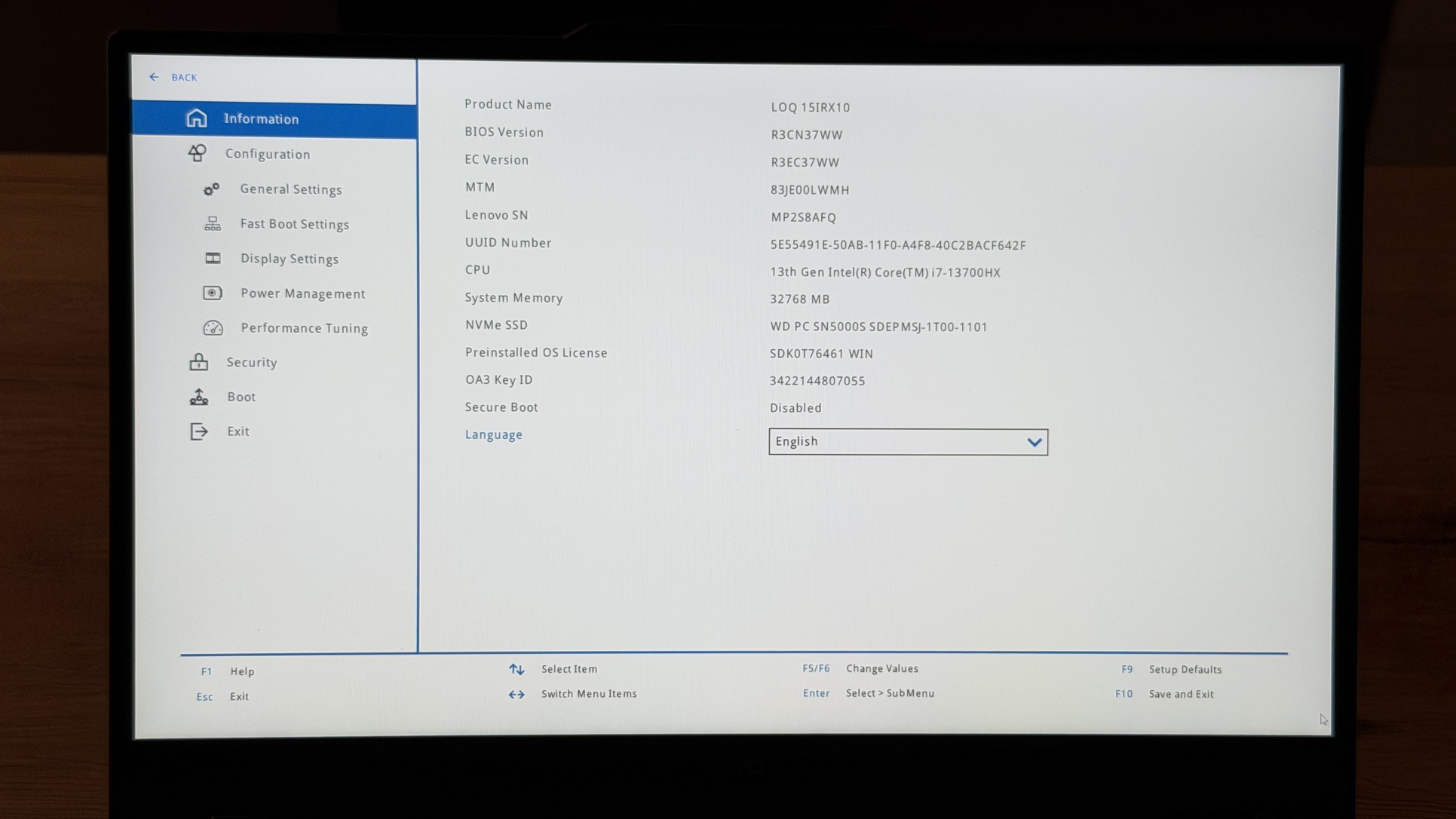This screenshot has width=1456, height=819.
Task: Click F1 Help in footer
Action: 241,671
